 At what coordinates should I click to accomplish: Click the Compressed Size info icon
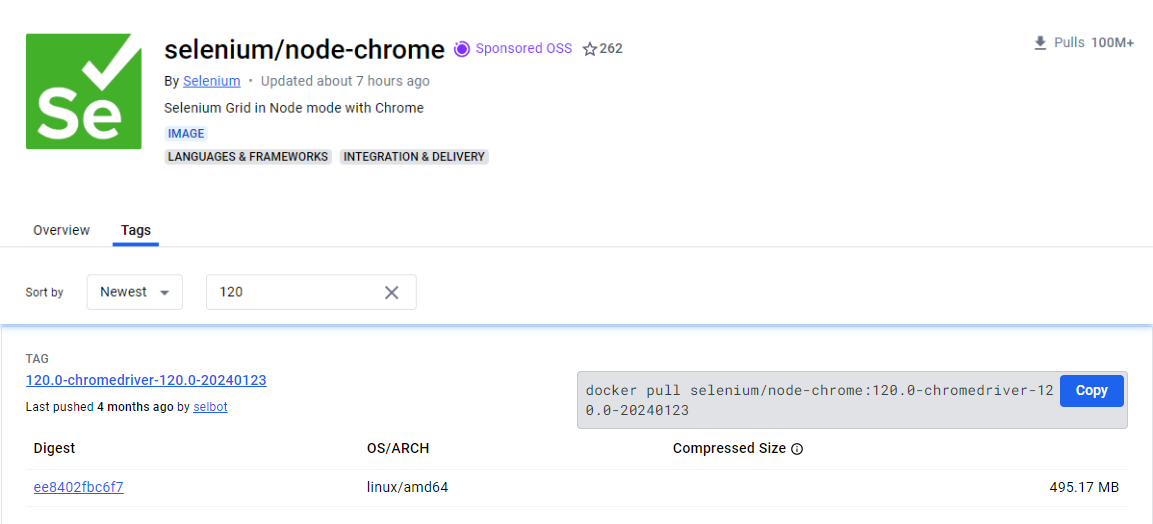point(797,449)
